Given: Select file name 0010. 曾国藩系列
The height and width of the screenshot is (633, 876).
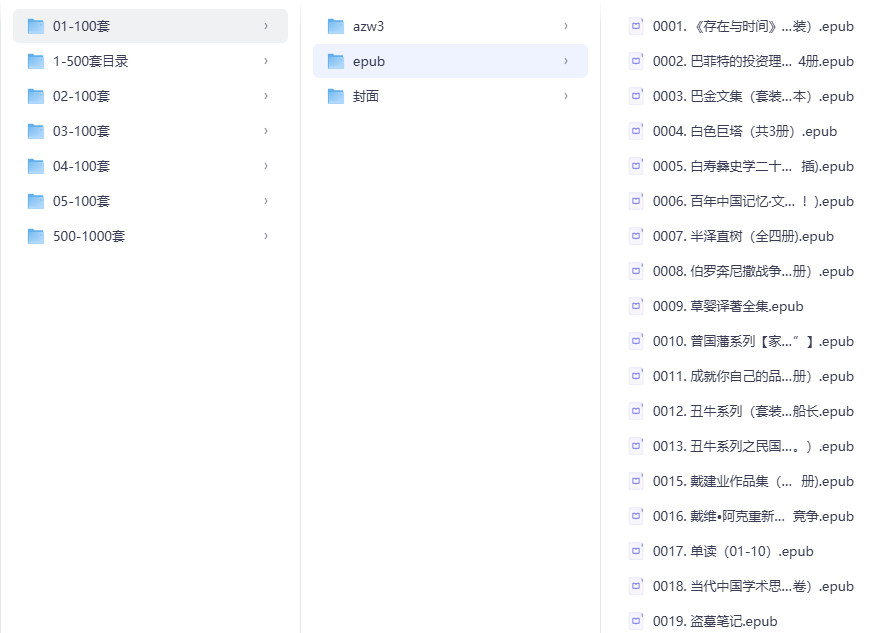Looking at the screenshot, I should tap(753, 341).
